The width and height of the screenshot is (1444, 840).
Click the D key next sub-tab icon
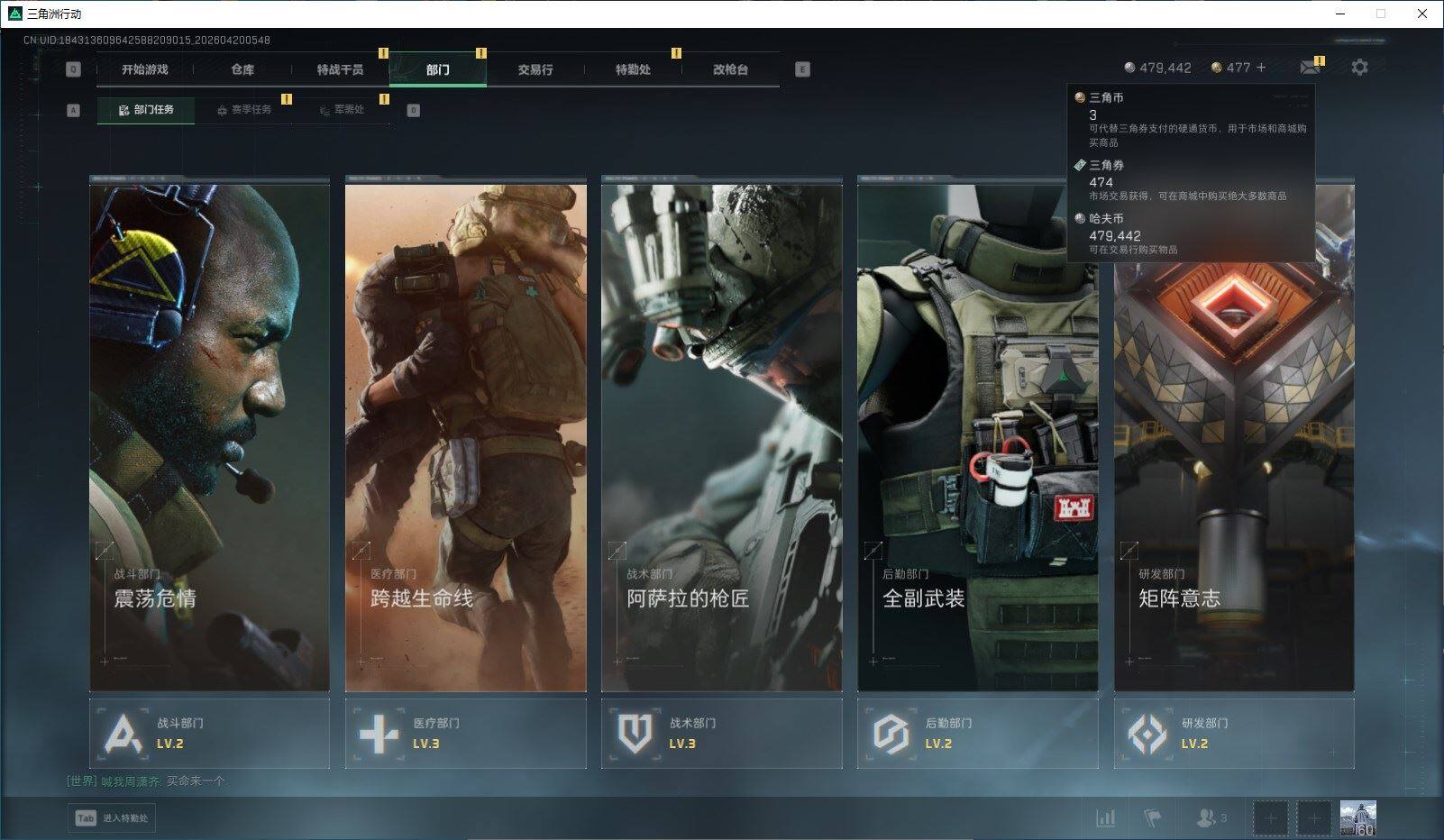tap(414, 110)
